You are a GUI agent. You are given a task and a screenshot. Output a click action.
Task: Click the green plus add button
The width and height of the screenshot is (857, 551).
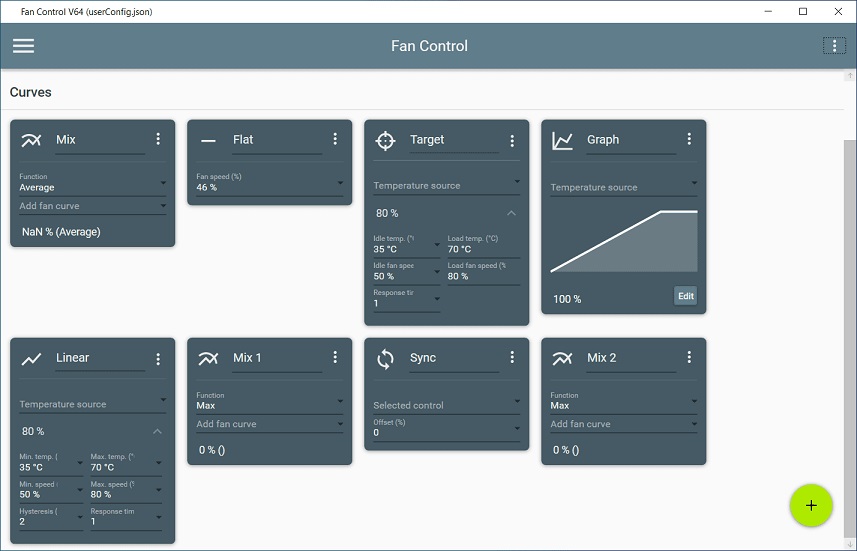[811, 506]
